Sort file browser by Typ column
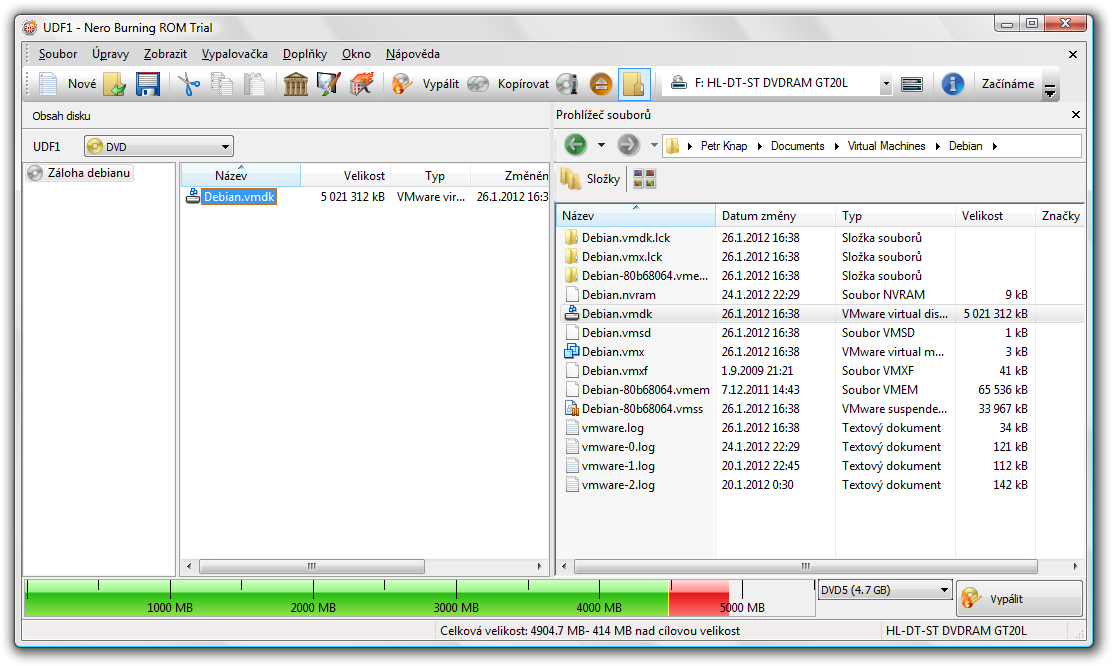Image resolution: width=1112 pixels, height=666 pixels. (895, 216)
